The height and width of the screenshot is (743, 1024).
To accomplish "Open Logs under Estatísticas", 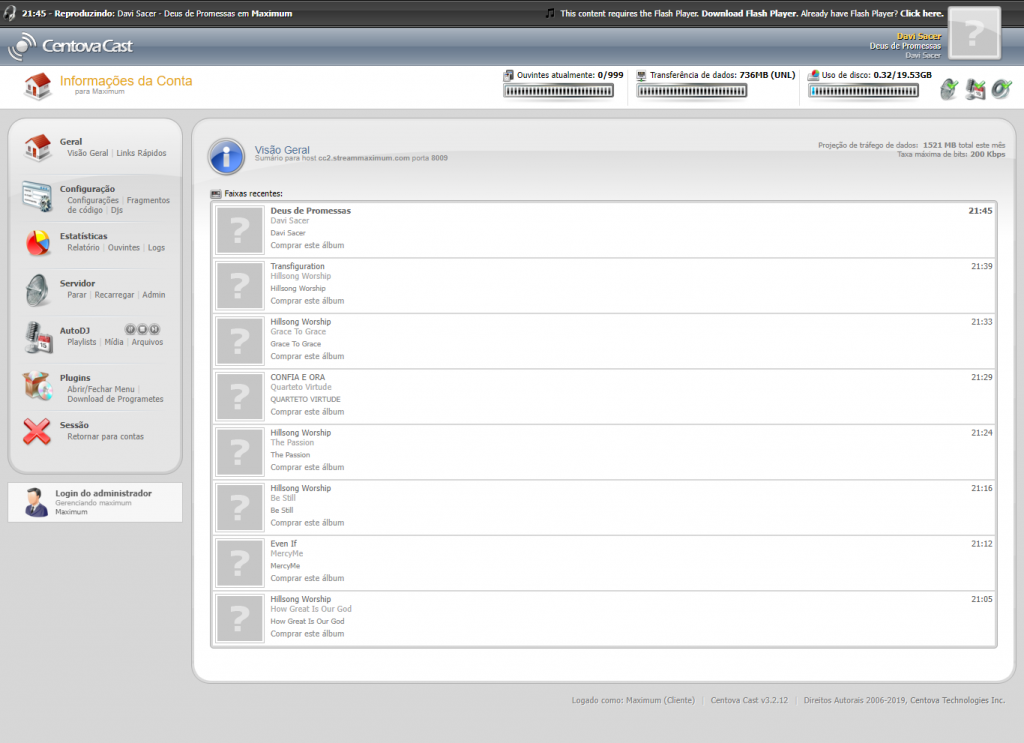I will coord(156,247).
